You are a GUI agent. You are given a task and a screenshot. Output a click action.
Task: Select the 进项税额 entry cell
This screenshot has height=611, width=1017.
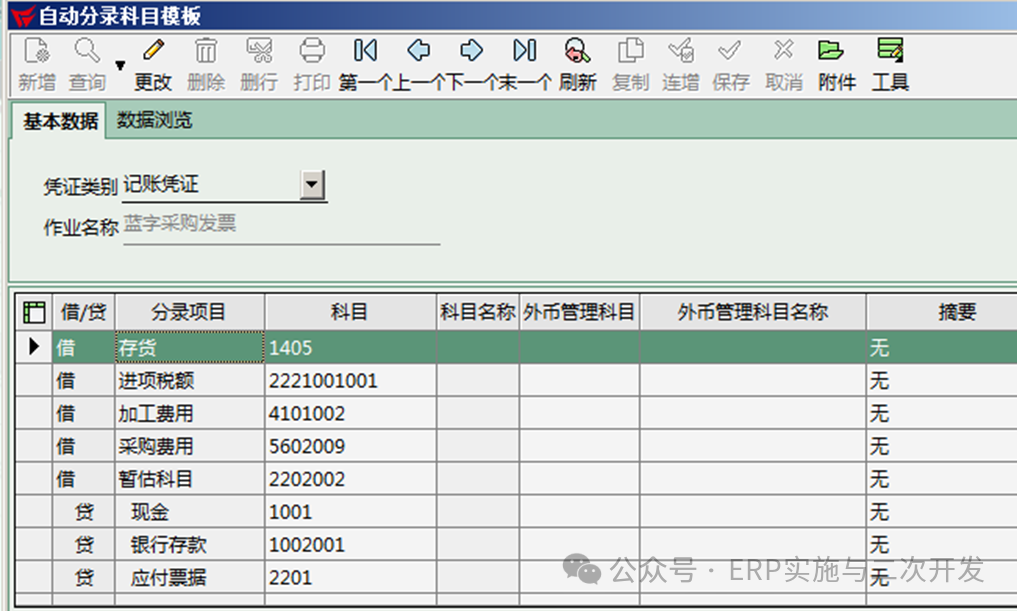[189, 380]
